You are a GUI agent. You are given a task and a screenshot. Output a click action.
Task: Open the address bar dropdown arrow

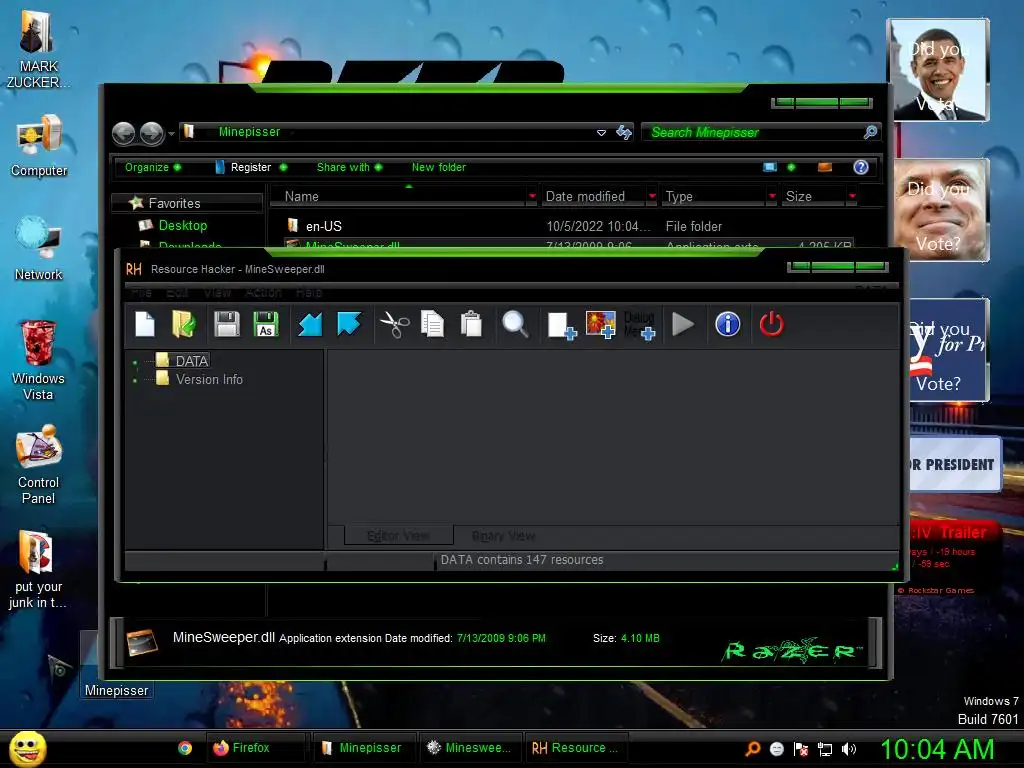pyautogui.click(x=601, y=133)
